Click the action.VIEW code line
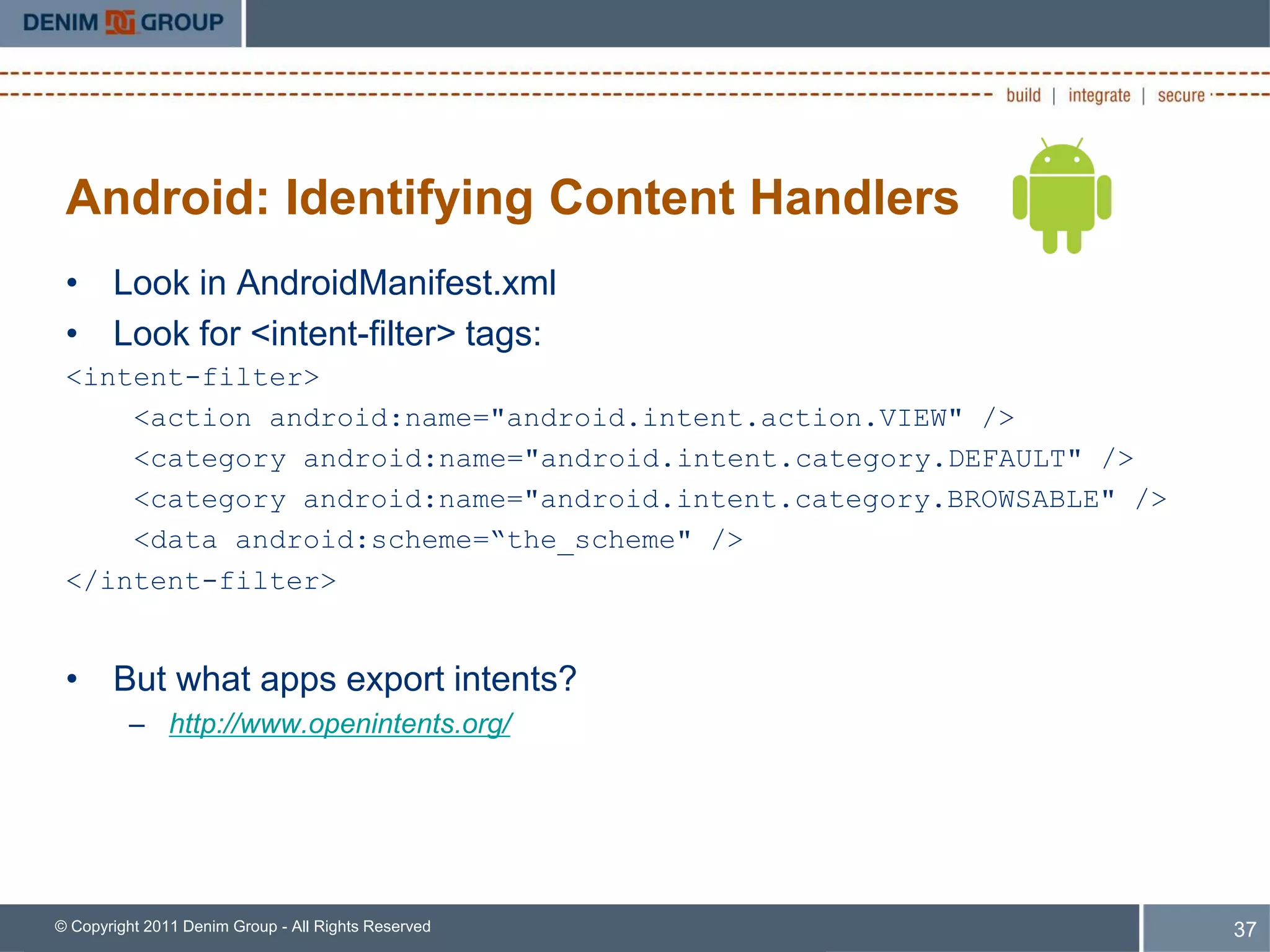Image resolution: width=1270 pixels, height=952 pixels. point(574,418)
